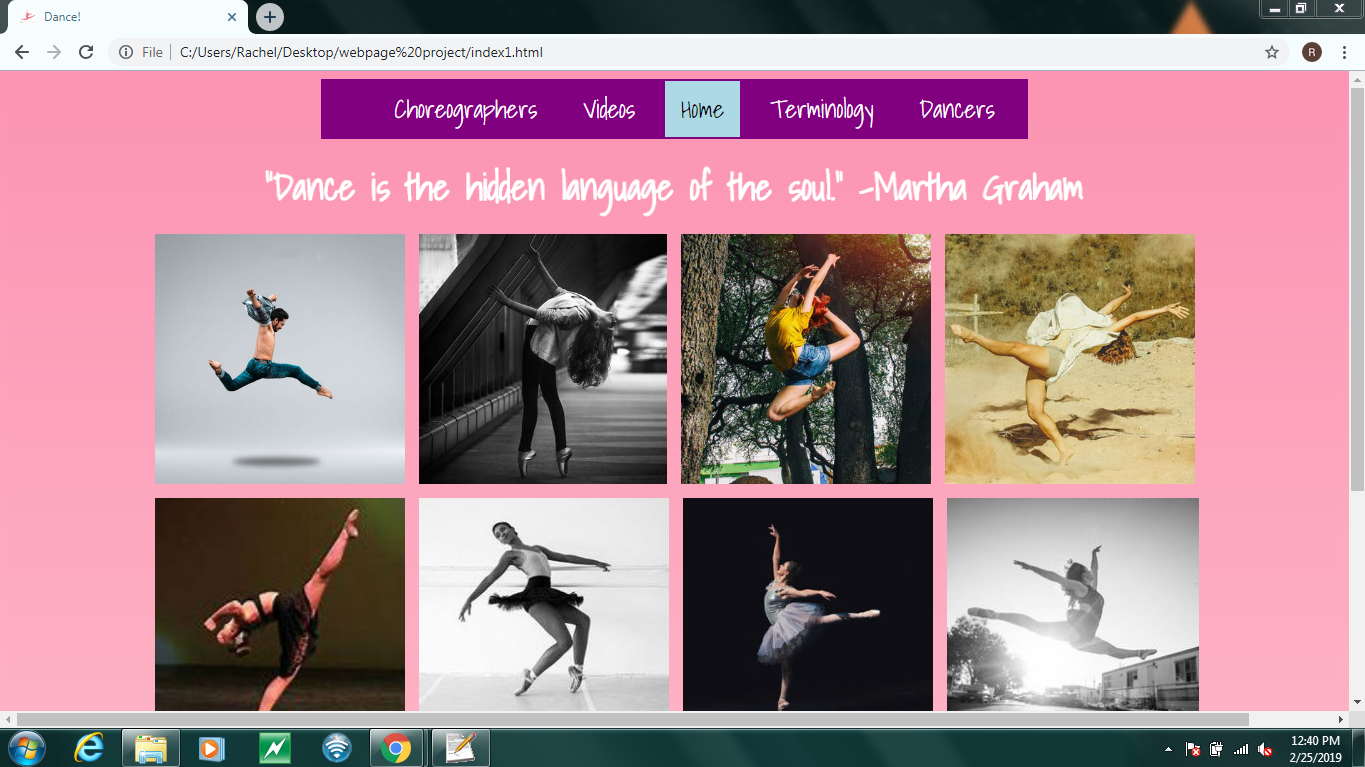
Task: Open the black-and-white backbend pointe photo
Action: click(x=543, y=359)
